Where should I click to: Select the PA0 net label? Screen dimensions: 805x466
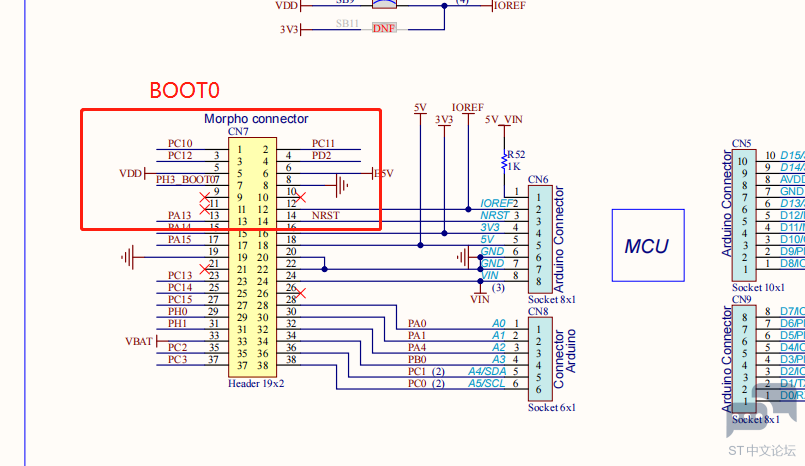click(x=417, y=324)
